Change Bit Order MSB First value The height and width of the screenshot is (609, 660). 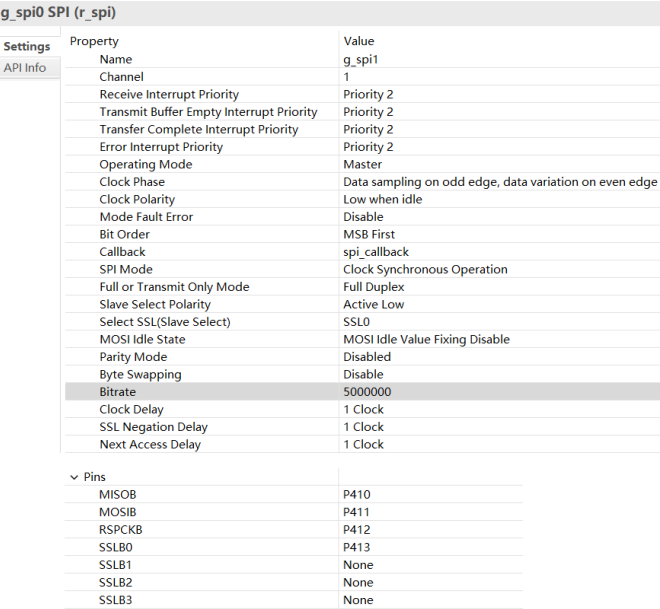pos(369,234)
